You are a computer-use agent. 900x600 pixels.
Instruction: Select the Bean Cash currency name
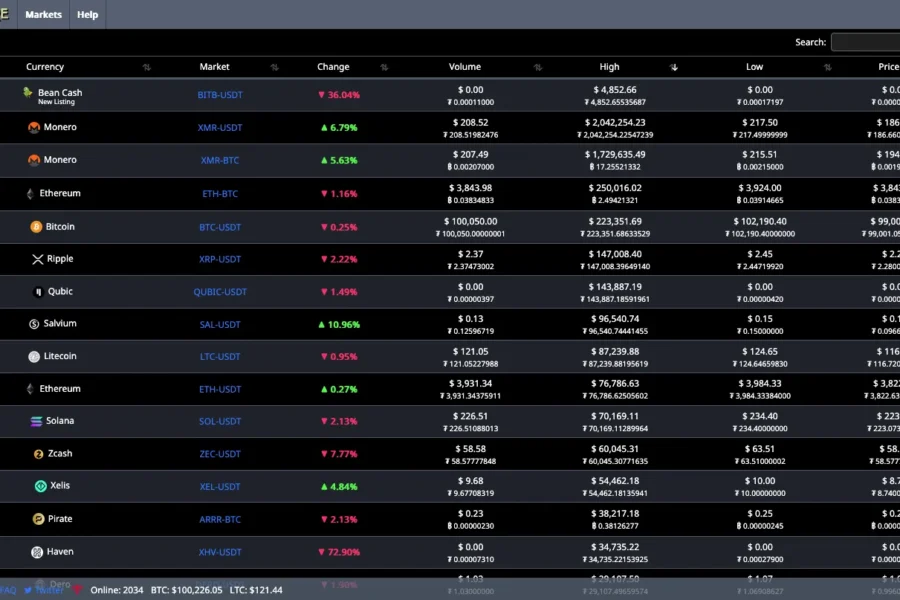60,92
